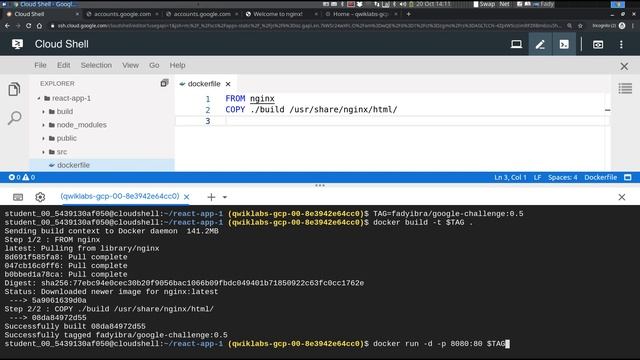Viewport: 640px width, 360px height.
Task: Click the COPY keyword on line 2
Action: [x=235, y=109]
